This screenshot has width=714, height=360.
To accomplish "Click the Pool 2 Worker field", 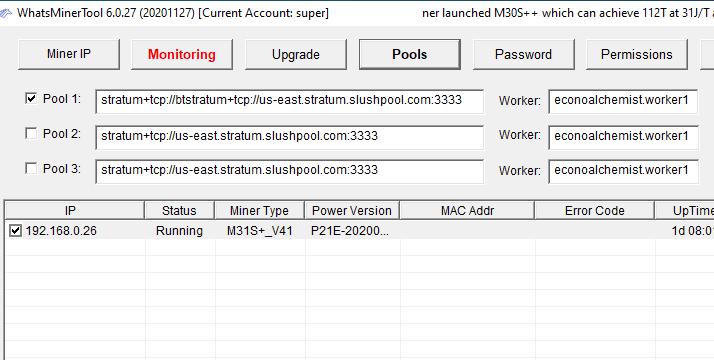I will [623, 137].
